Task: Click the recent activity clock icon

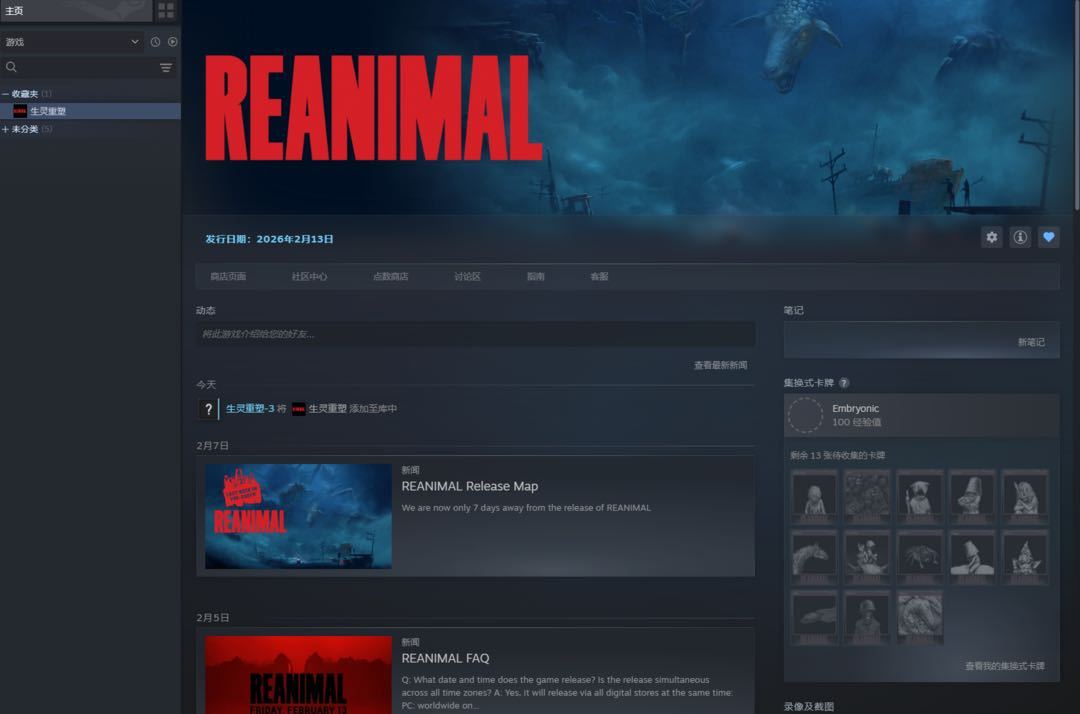Action: point(156,42)
